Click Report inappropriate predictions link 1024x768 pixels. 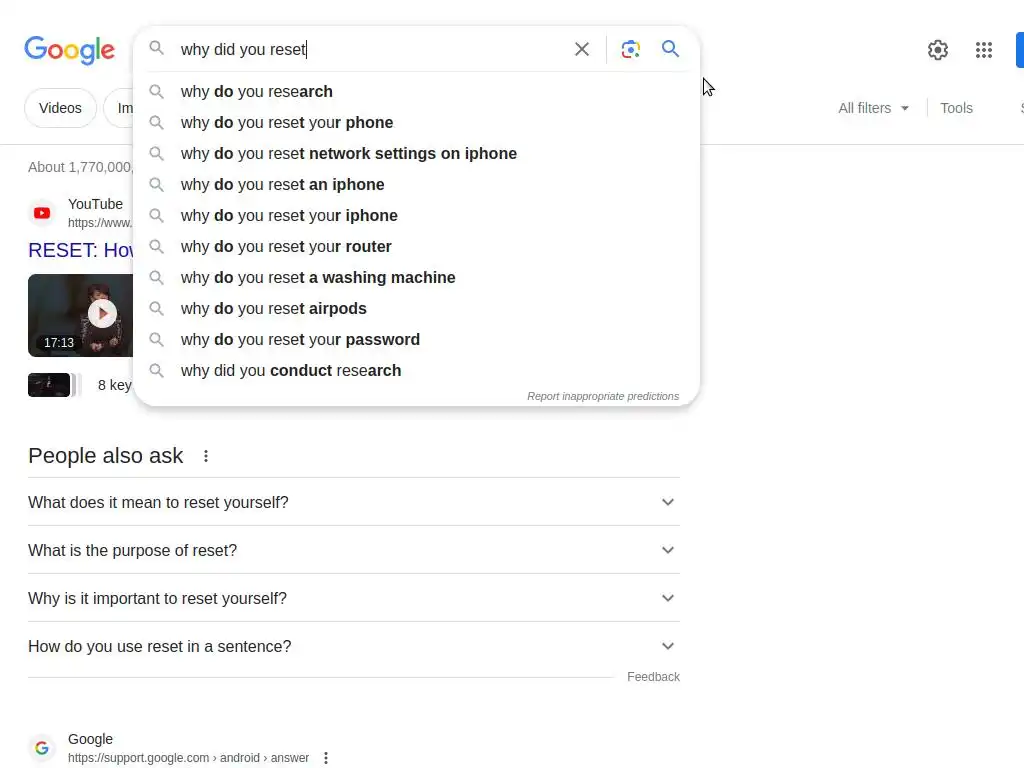[603, 396]
